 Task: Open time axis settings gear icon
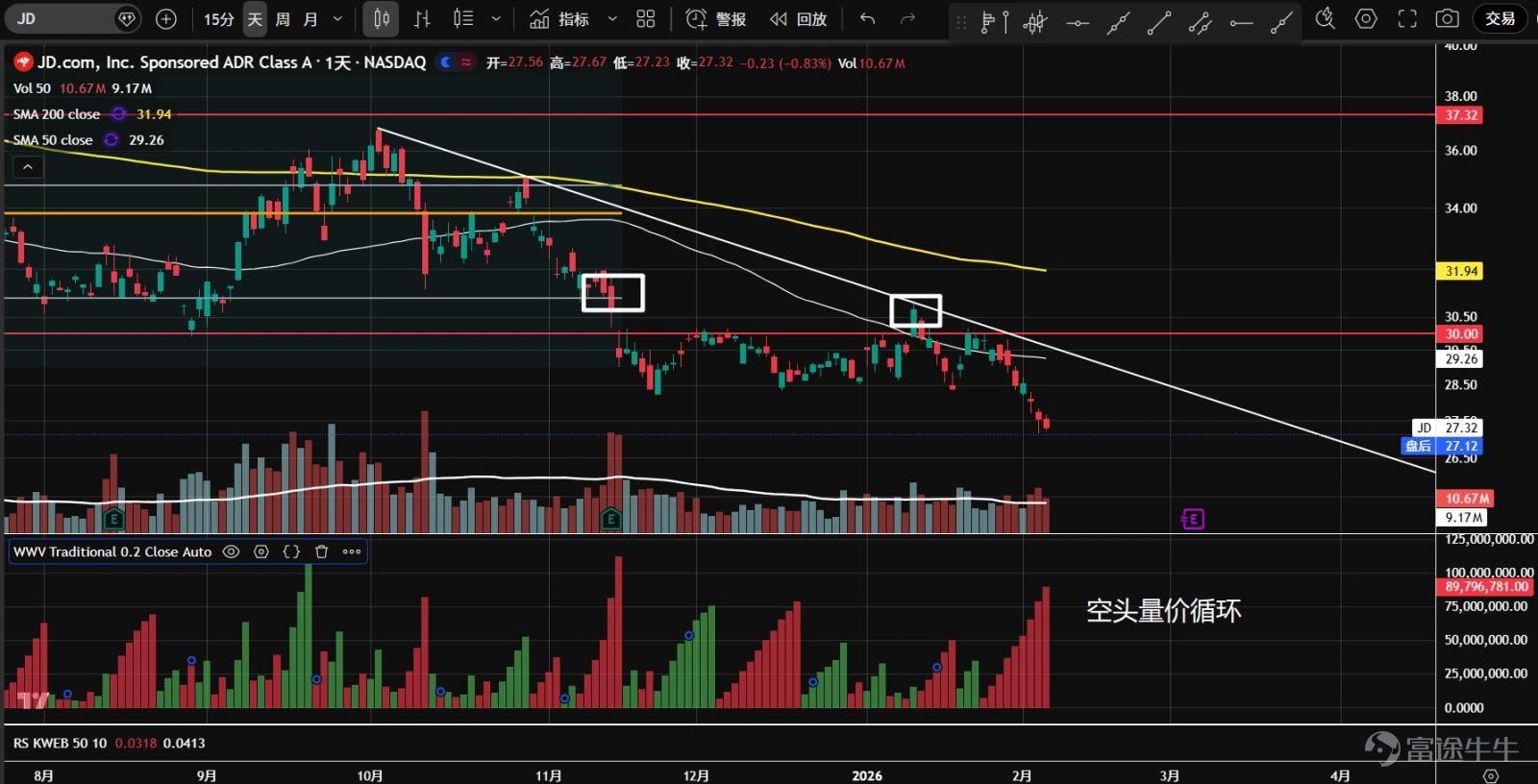coord(1491,774)
